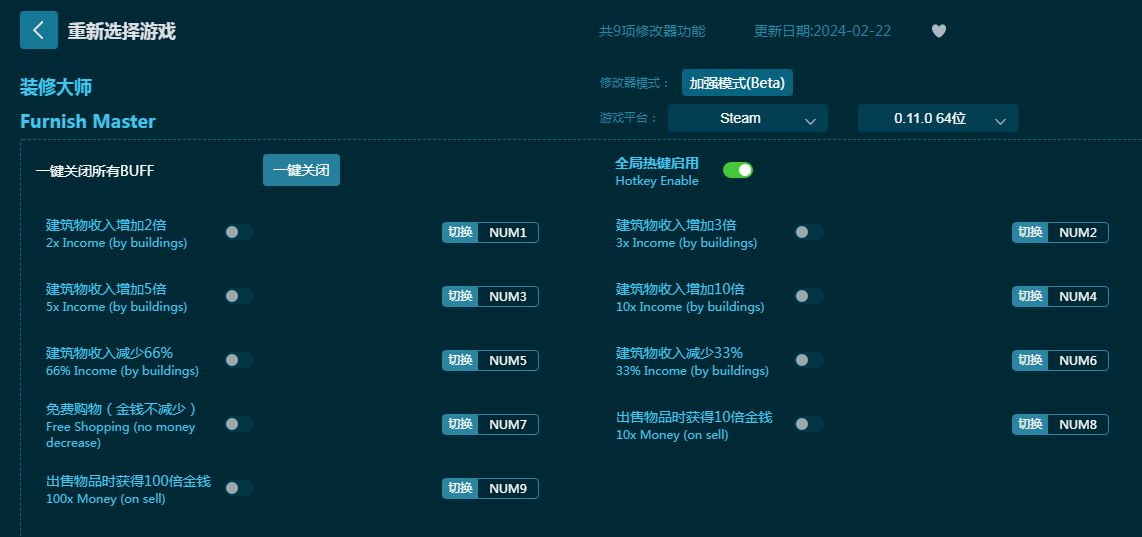Select 加强模式(Beta) mode button

[x=737, y=83]
